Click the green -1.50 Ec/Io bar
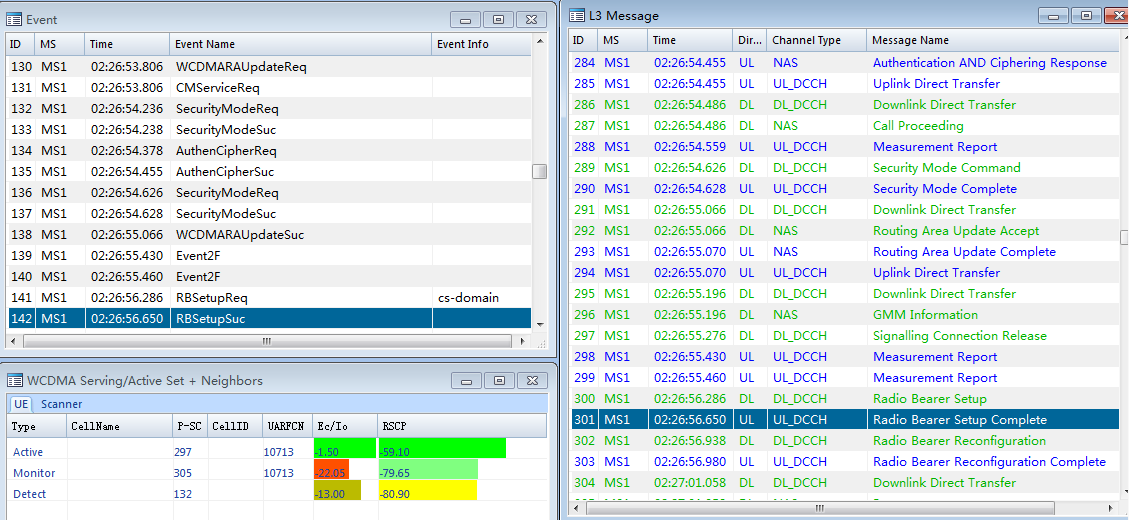Image resolution: width=1129 pixels, height=520 pixels. pyautogui.click(x=345, y=448)
